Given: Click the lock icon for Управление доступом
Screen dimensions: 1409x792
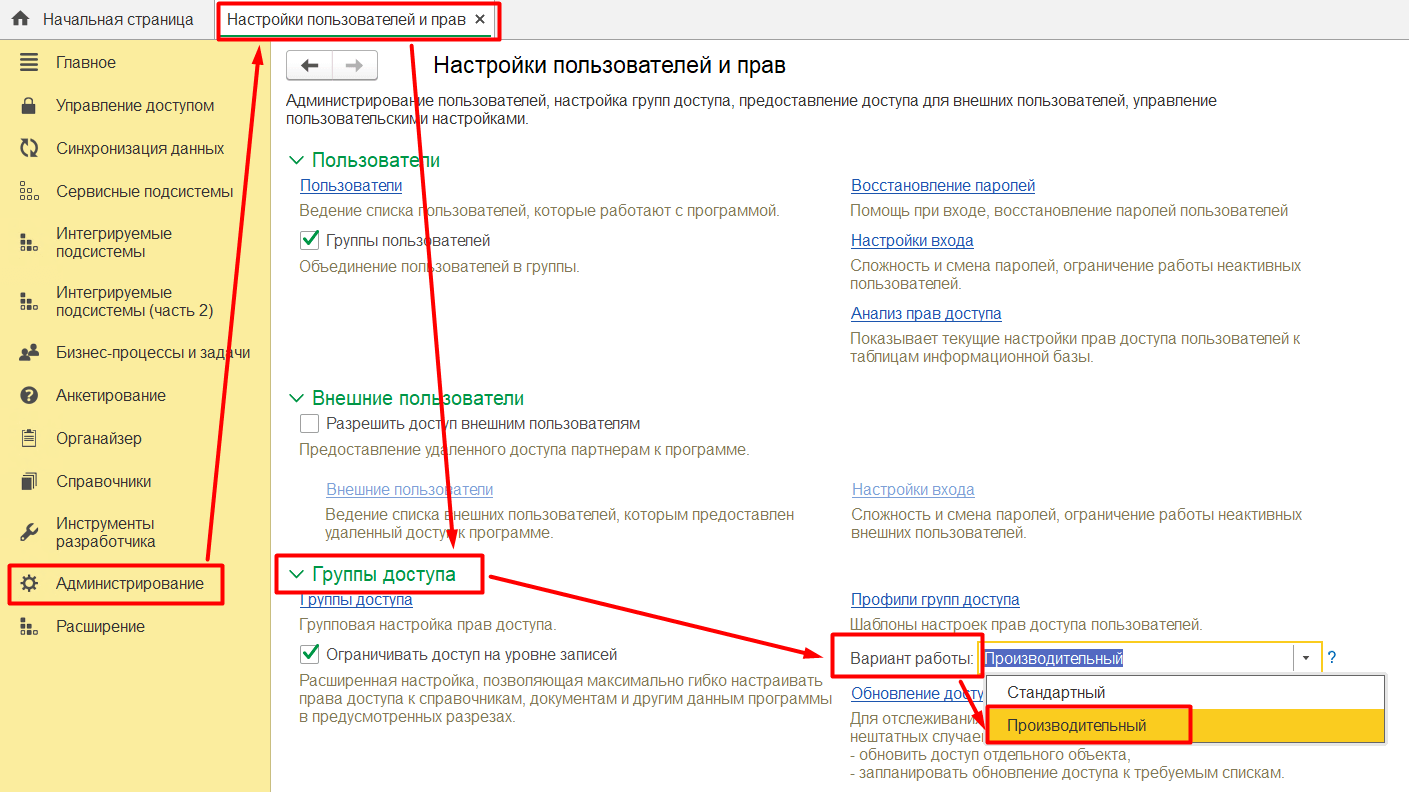Looking at the screenshot, I should [29, 105].
